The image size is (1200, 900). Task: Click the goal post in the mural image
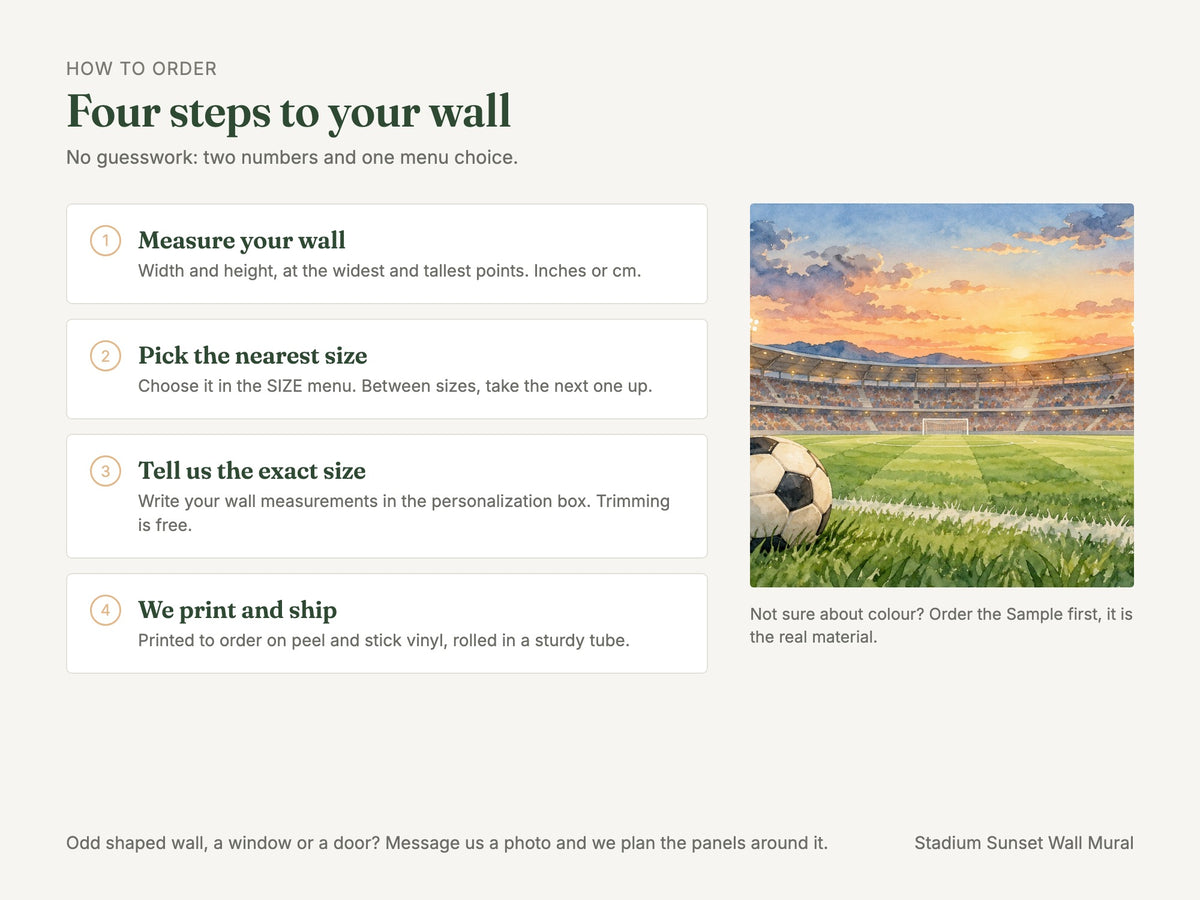pos(945,427)
